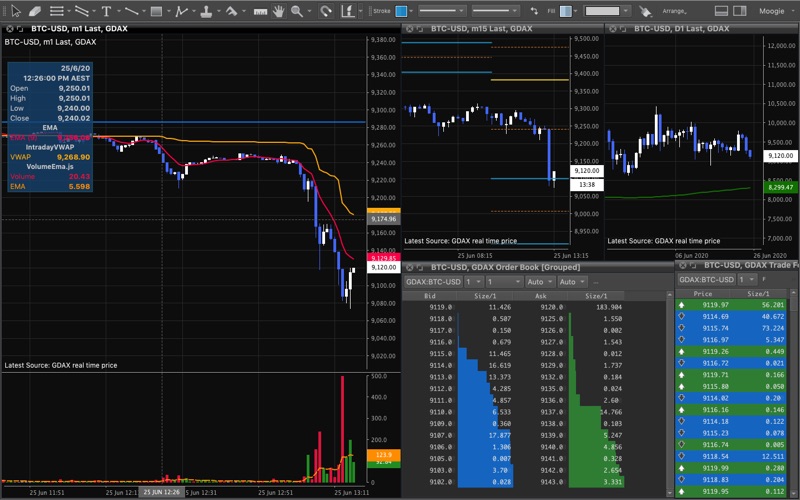Open Order Book wide grouping dropdown
This screenshot has height=500, width=800.
(x=504, y=282)
